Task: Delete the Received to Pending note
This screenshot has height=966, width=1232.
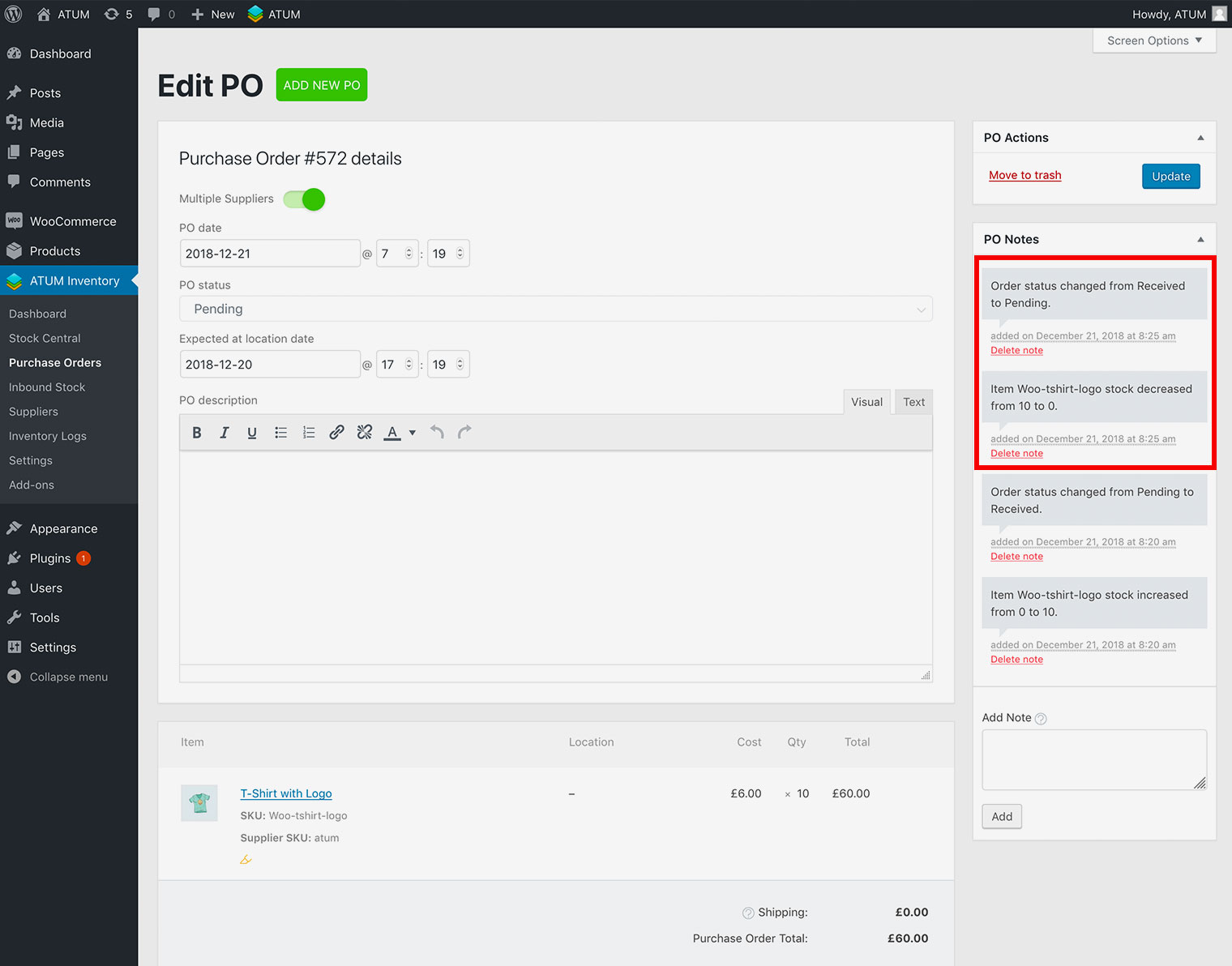Action: point(1016,350)
